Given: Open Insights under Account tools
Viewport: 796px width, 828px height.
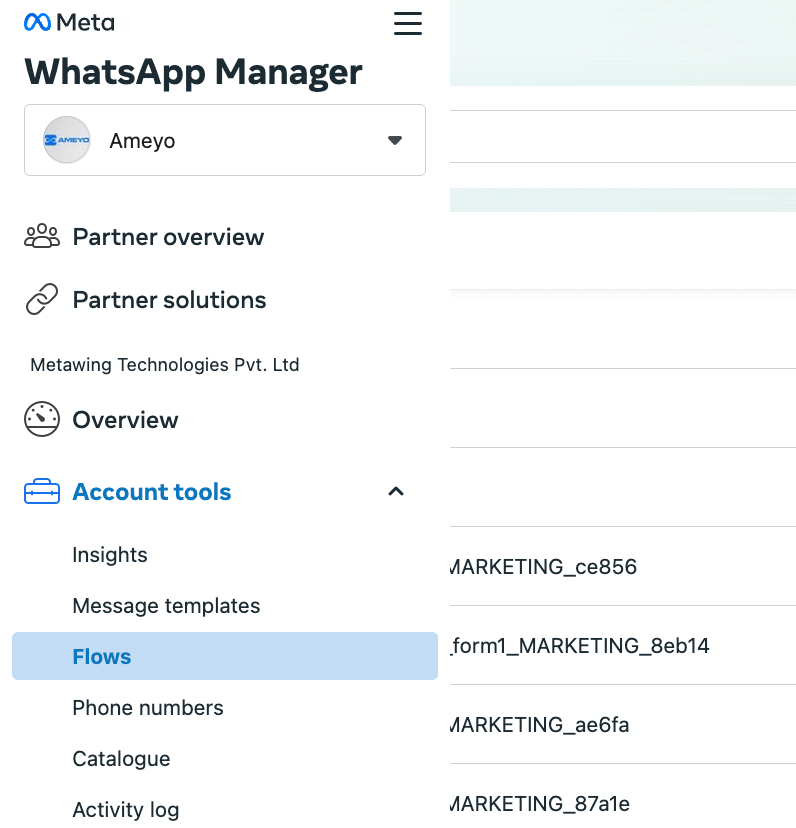Looking at the screenshot, I should (110, 555).
